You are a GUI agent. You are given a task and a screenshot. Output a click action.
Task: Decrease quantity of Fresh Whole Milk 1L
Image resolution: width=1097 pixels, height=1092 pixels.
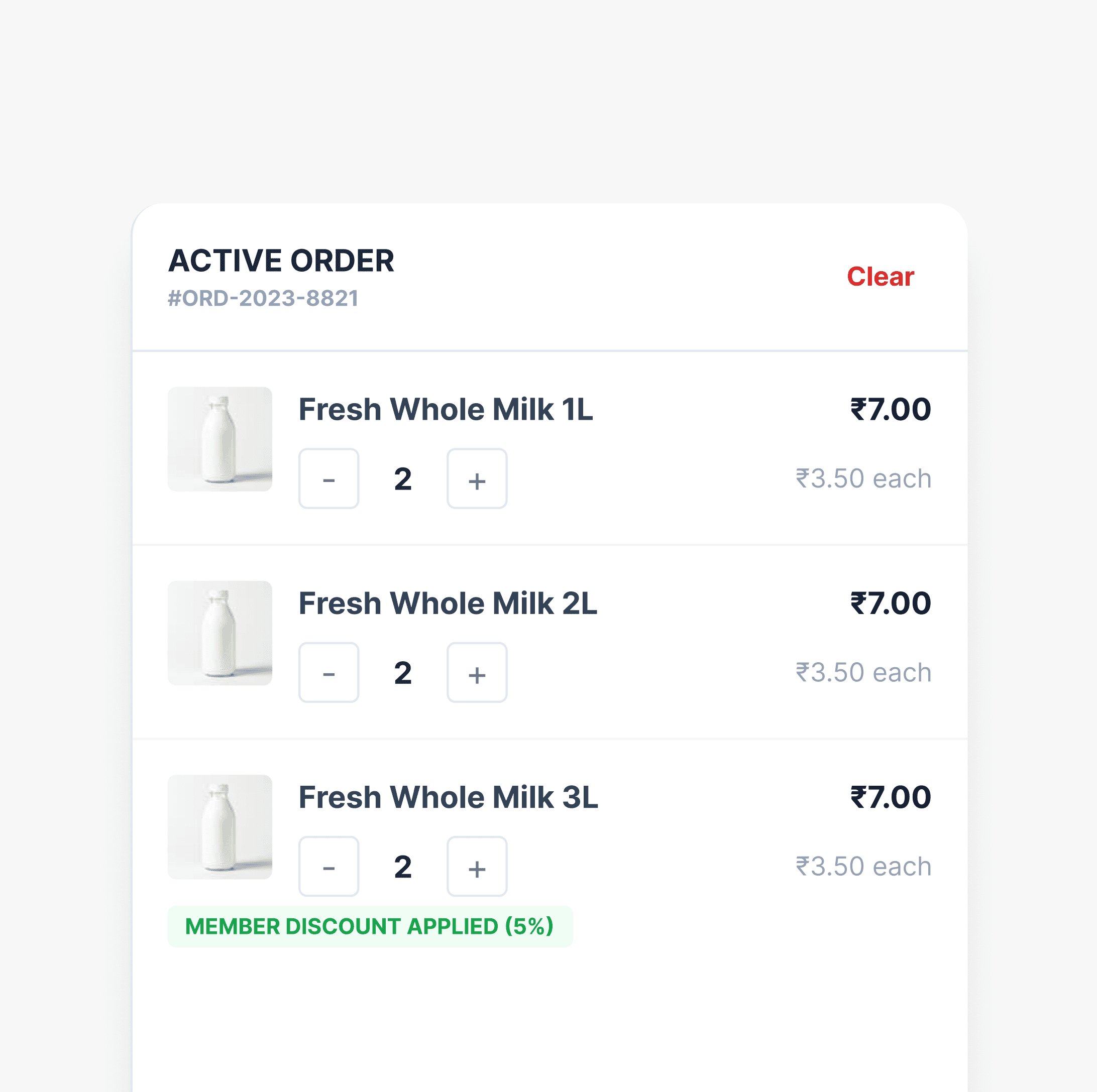click(x=329, y=478)
